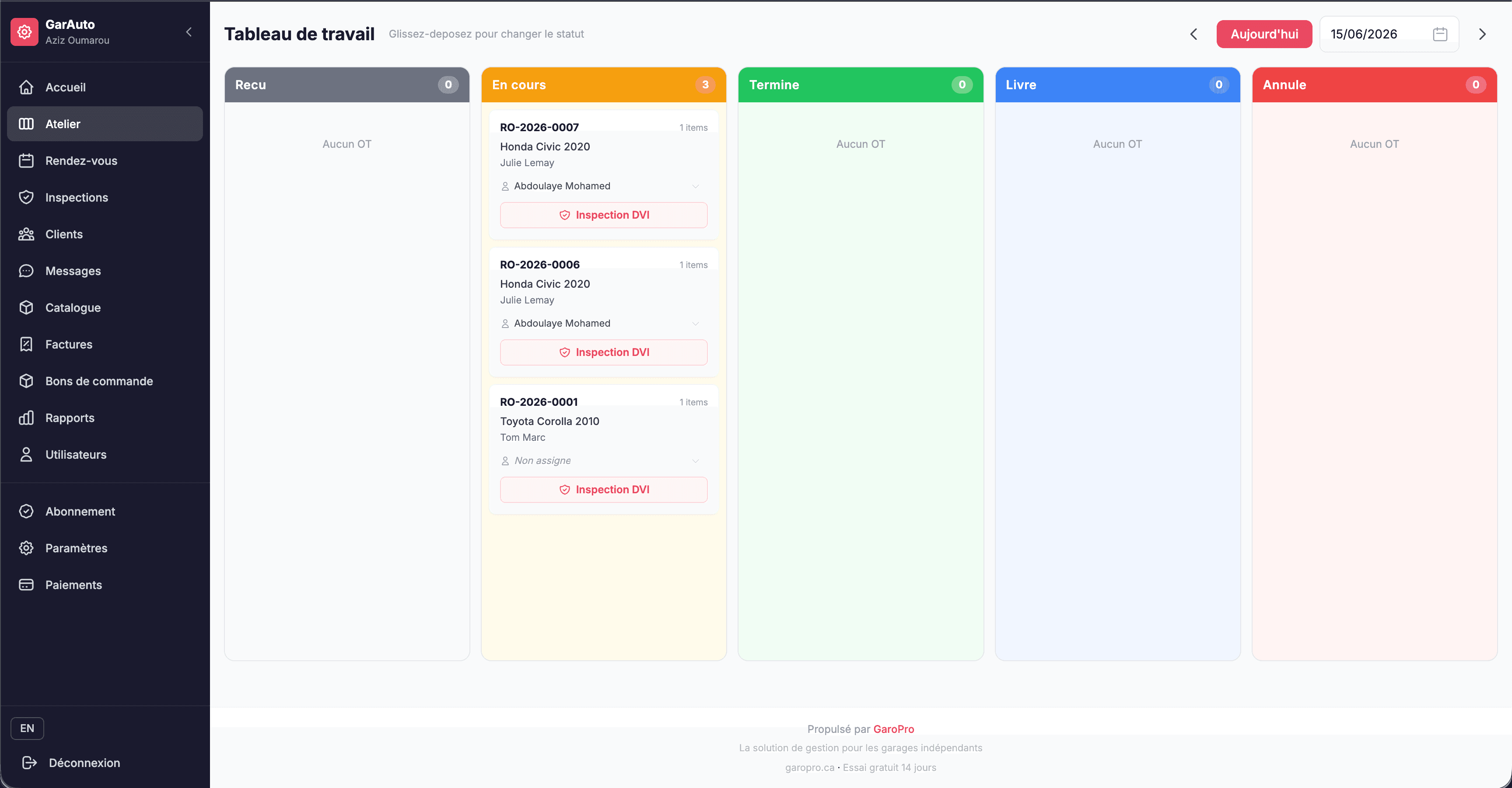Image resolution: width=1512 pixels, height=788 pixels.
Task: Expand Non assigne dropdown on RO-2026-0001
Action: pos(696,460)
